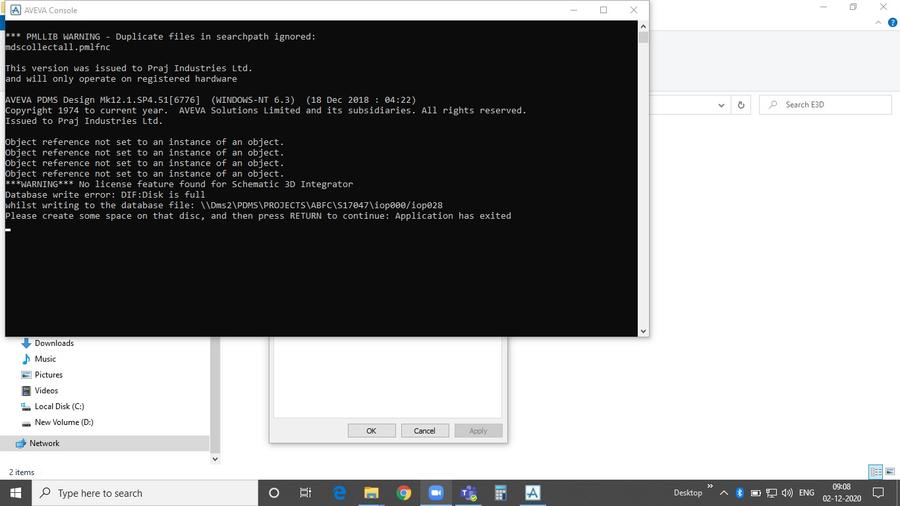Open the network status tray icon

click(771, 493)
